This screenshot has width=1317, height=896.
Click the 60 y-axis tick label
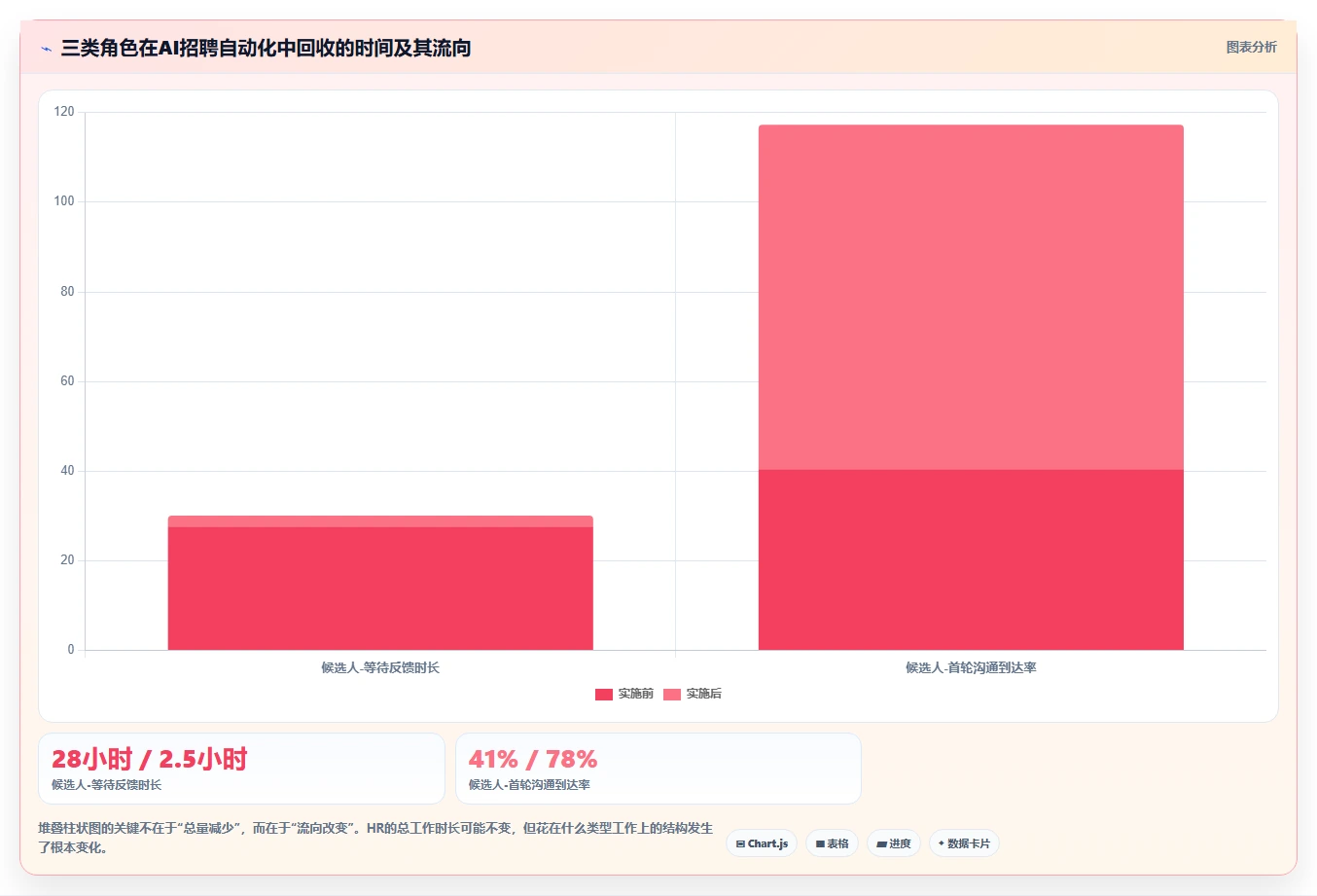tap(67, 380)
